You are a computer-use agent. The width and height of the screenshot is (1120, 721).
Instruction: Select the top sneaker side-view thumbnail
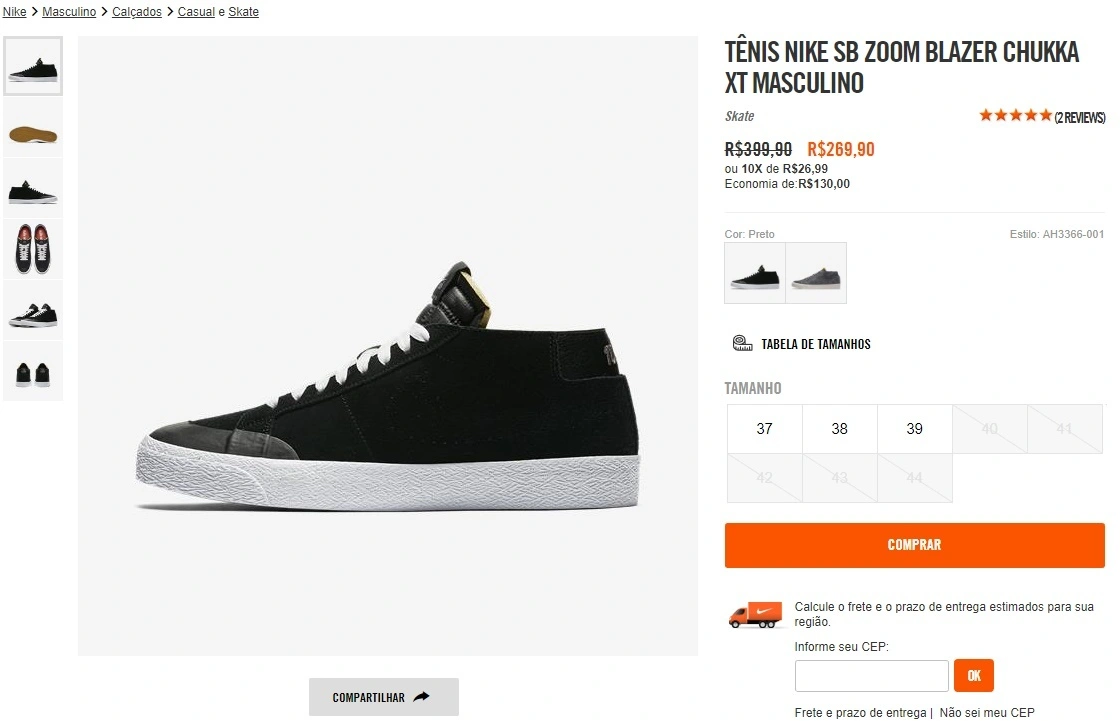pyautogui.click(x=33, y=65)
